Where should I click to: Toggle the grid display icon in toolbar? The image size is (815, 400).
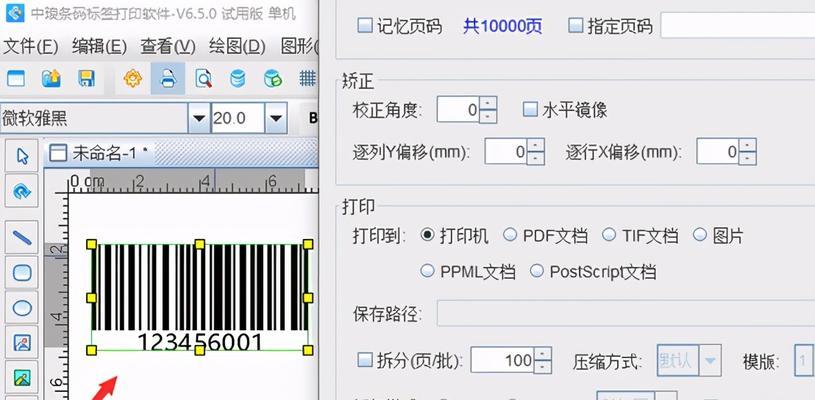(x=308, y=79)
